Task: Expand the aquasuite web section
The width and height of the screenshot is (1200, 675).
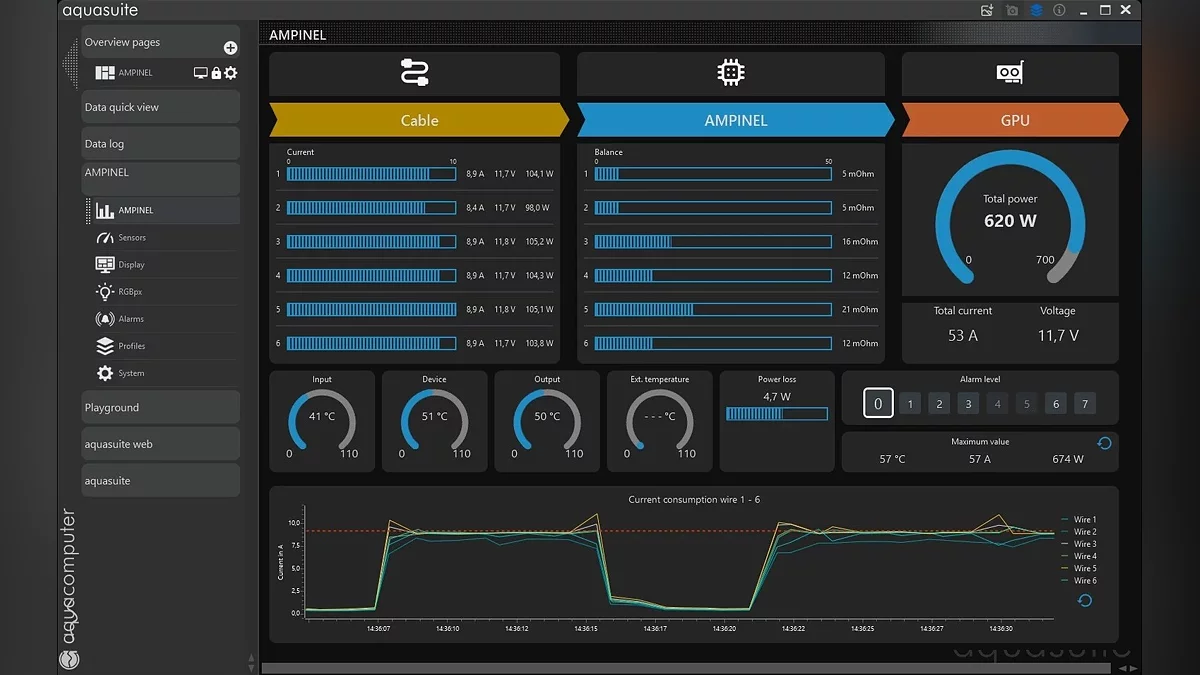Action: pyautogui.click(x=160, y=444)
